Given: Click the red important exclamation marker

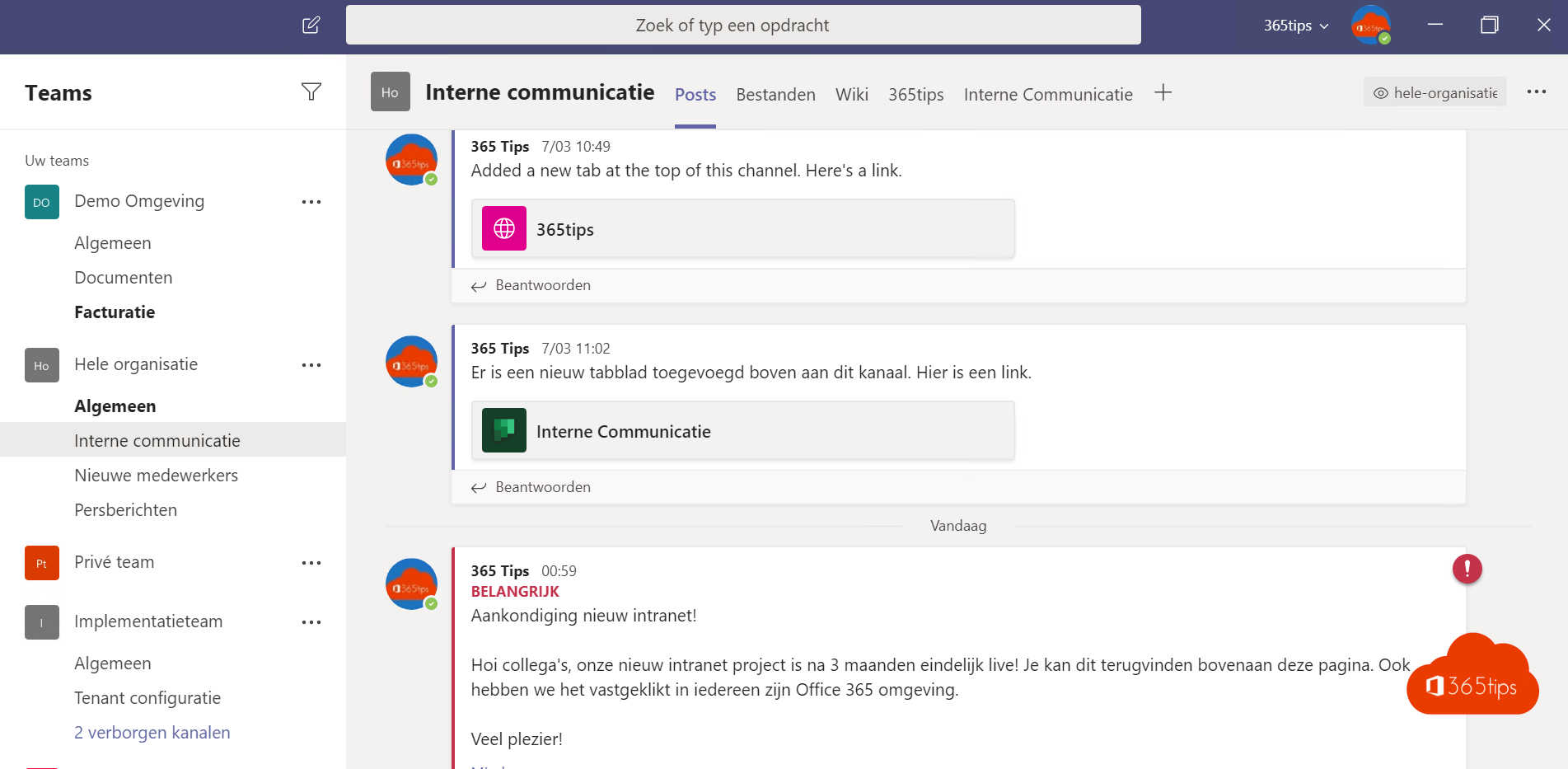Looking at the screenshot, I should point(1467,569).
